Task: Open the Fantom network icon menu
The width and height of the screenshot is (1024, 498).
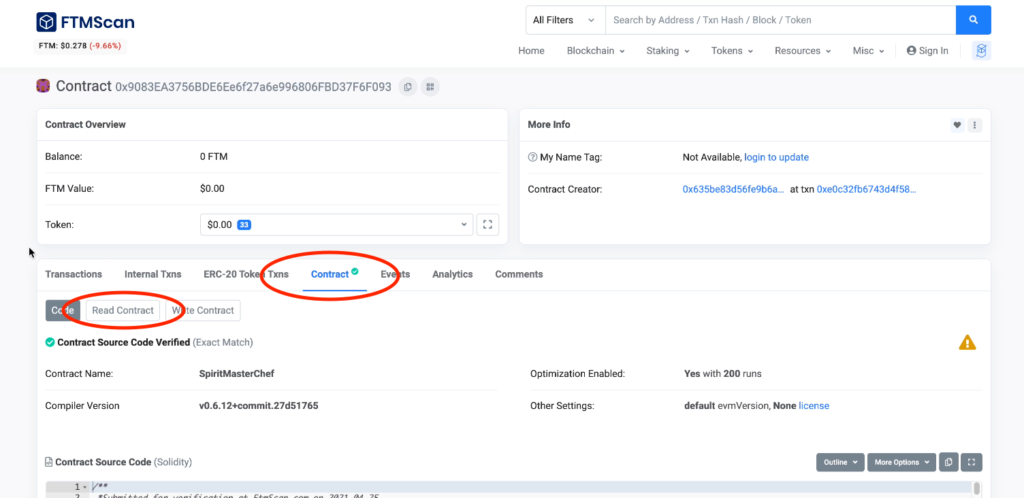Action: coord(982,51)
